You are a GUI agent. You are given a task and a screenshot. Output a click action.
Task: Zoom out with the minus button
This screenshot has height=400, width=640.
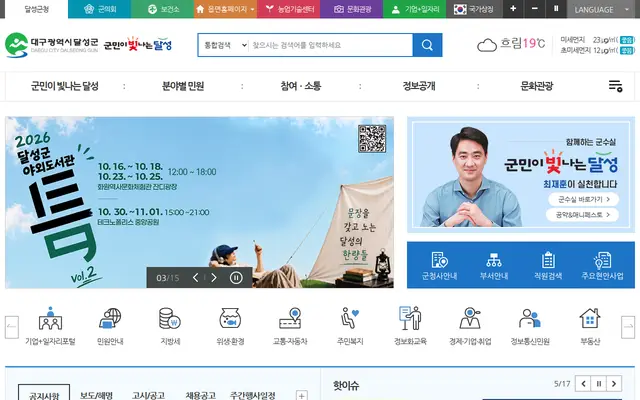click(535, 9)
